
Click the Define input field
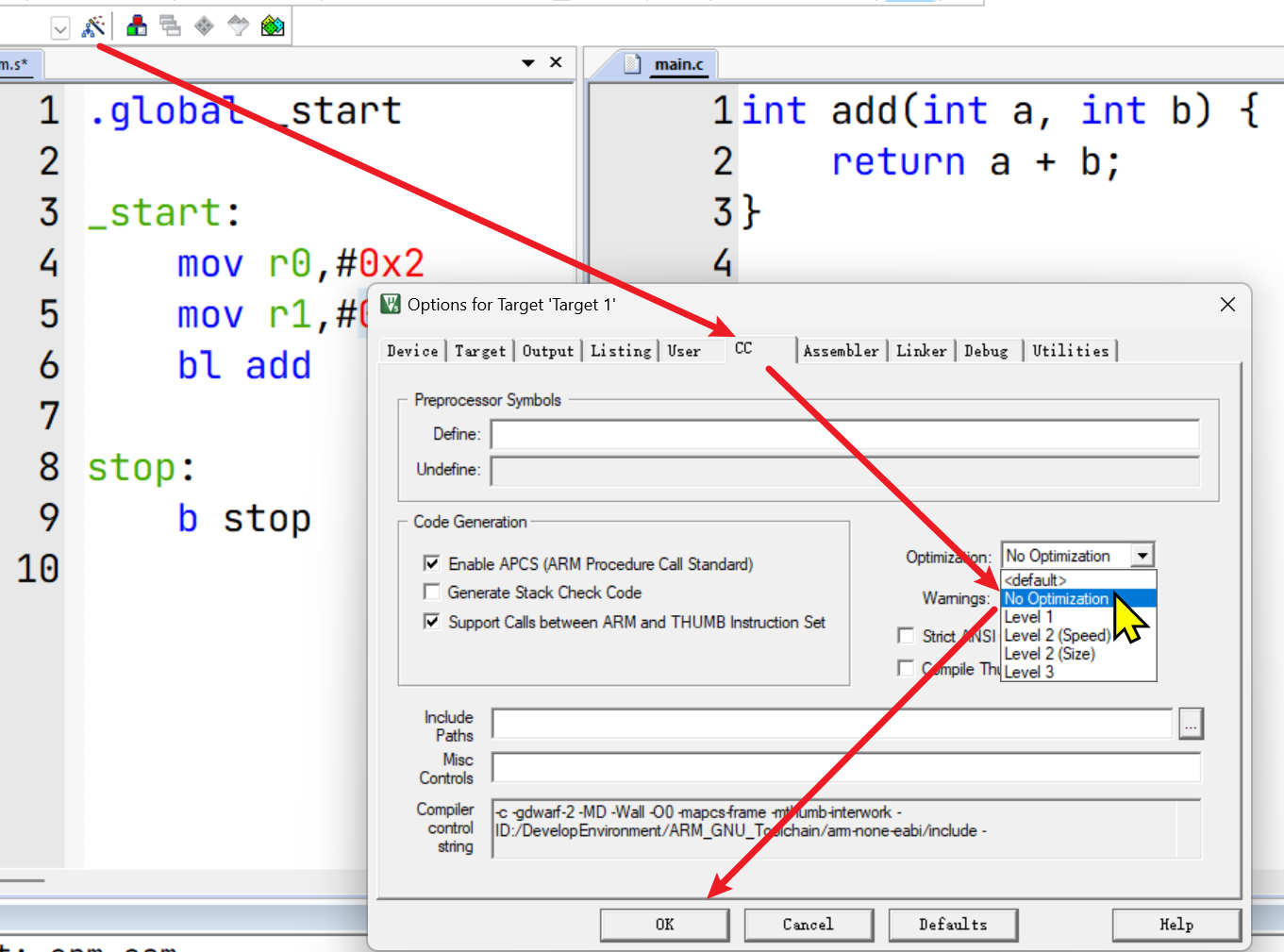(x=844, y=434)
